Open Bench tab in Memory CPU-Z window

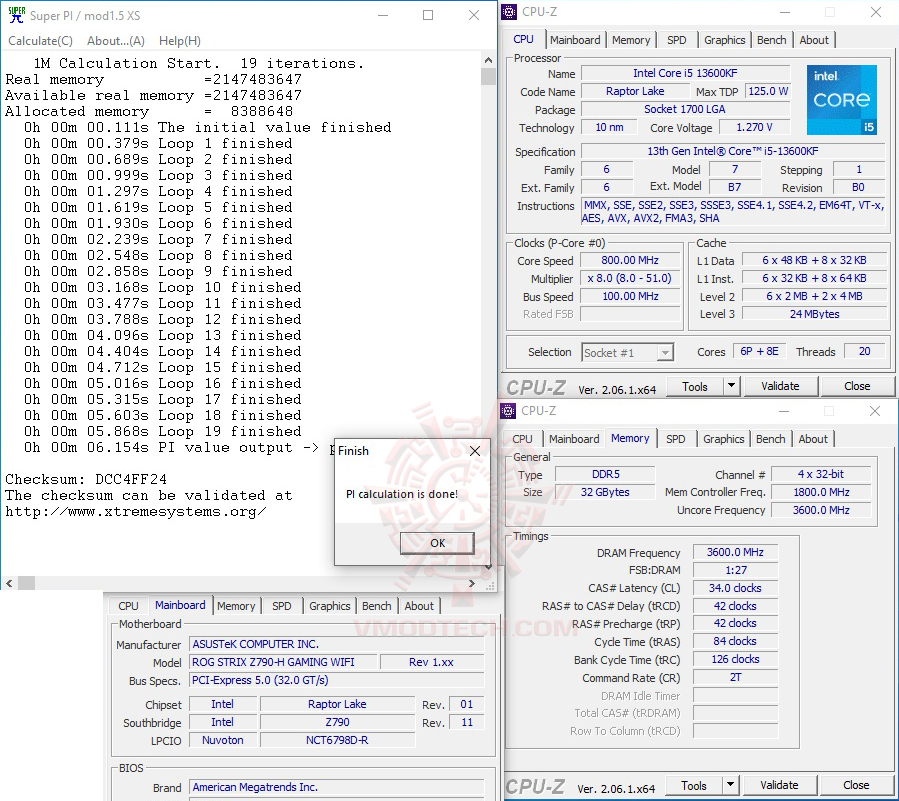coord(770,439)
